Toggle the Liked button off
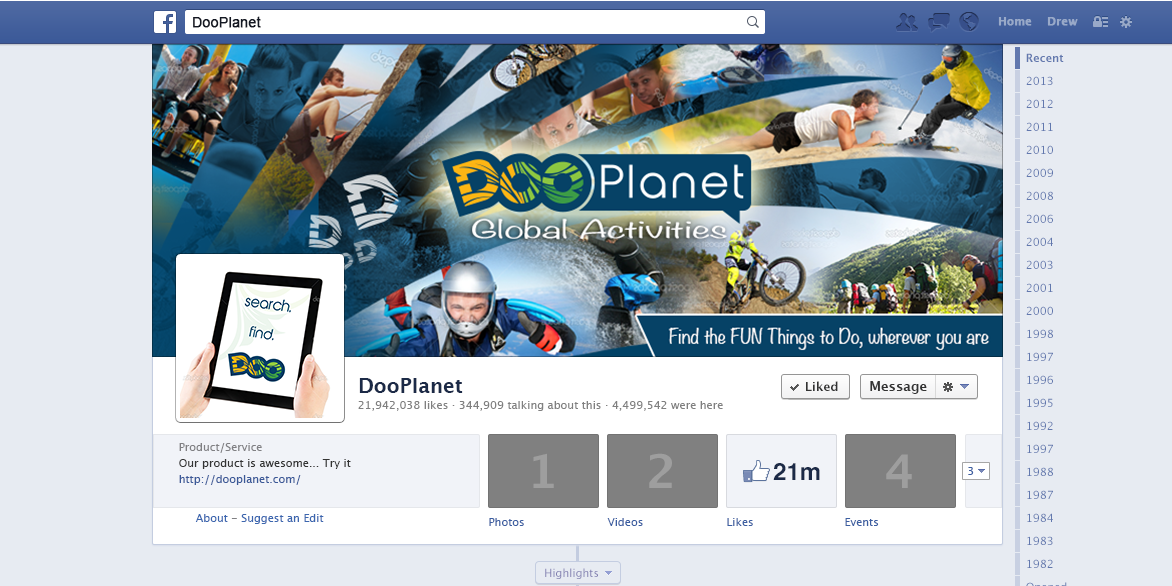Screen dimensions: 1172x586 tap(815, 387)
